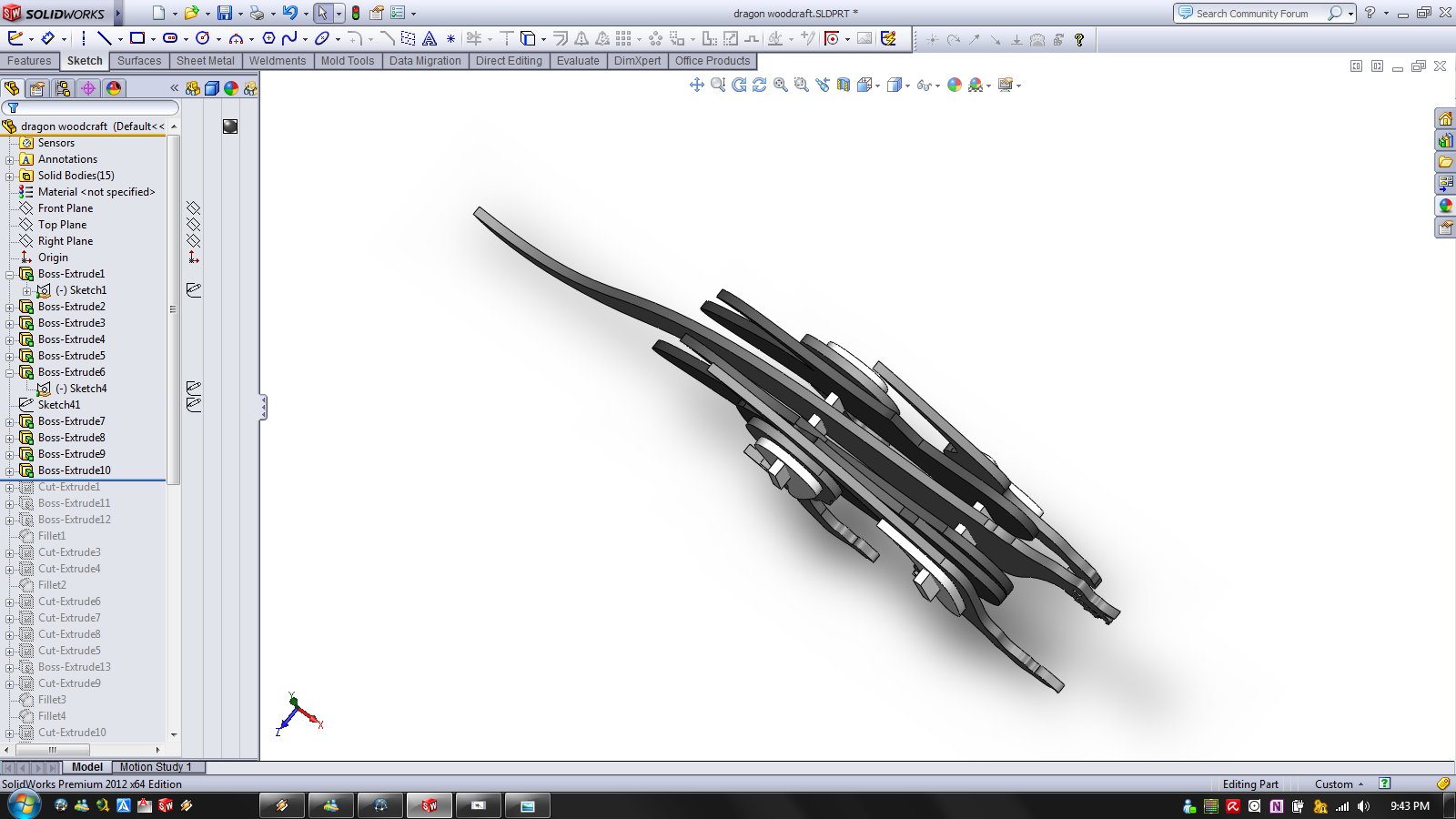
Task: Click the Rebuild traffic light icon
Action: tap(356, 13)
